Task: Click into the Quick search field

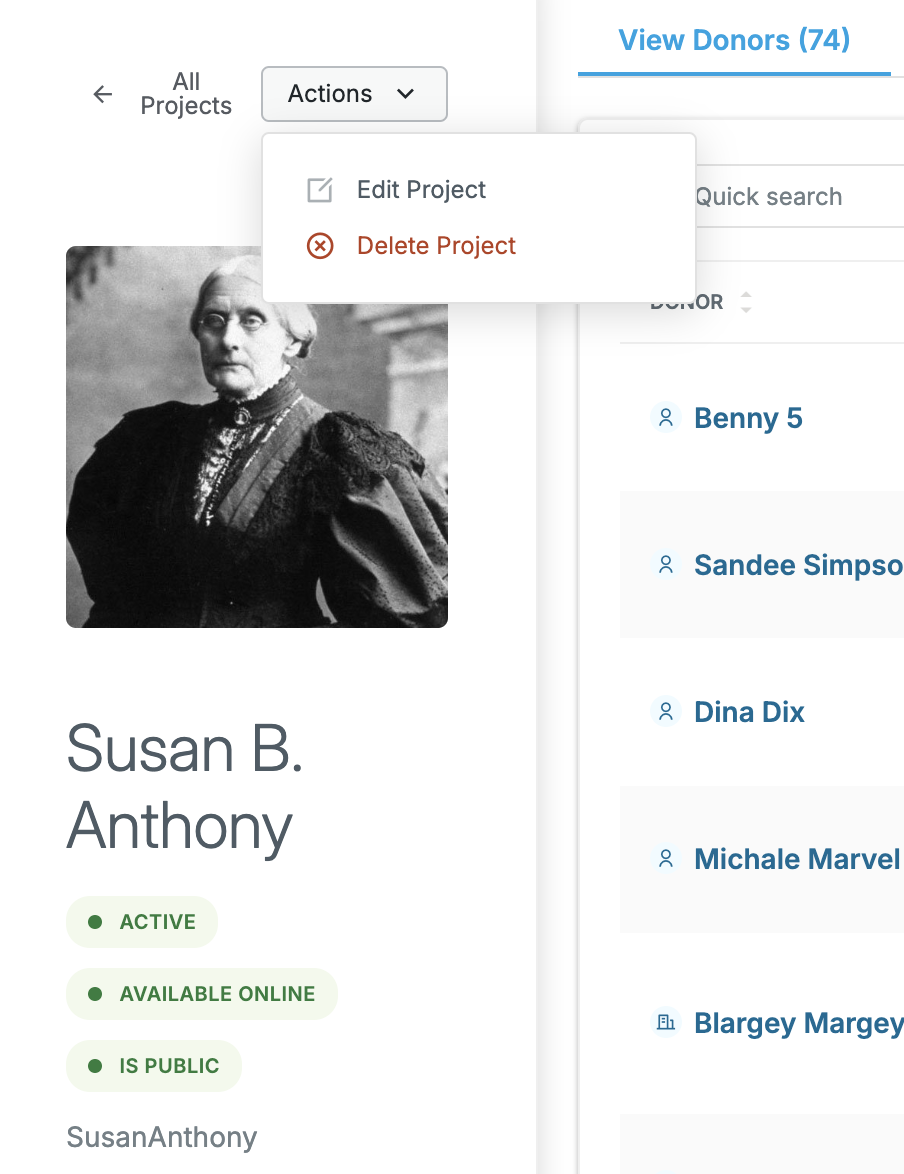Action: 798,196
